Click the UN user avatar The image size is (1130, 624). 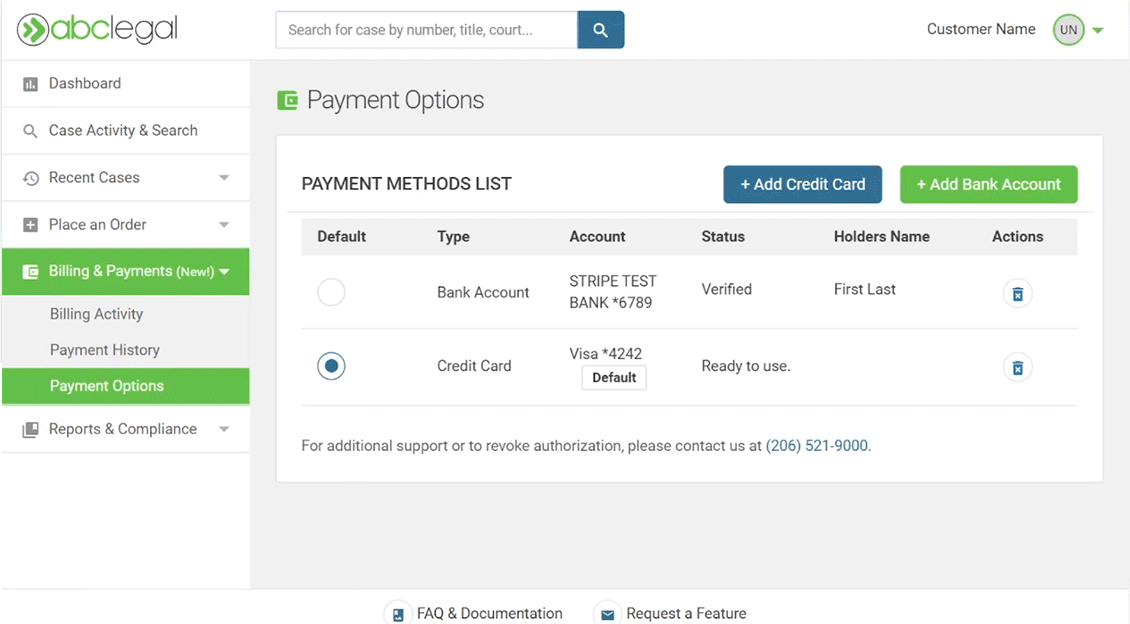(1068, 30)
